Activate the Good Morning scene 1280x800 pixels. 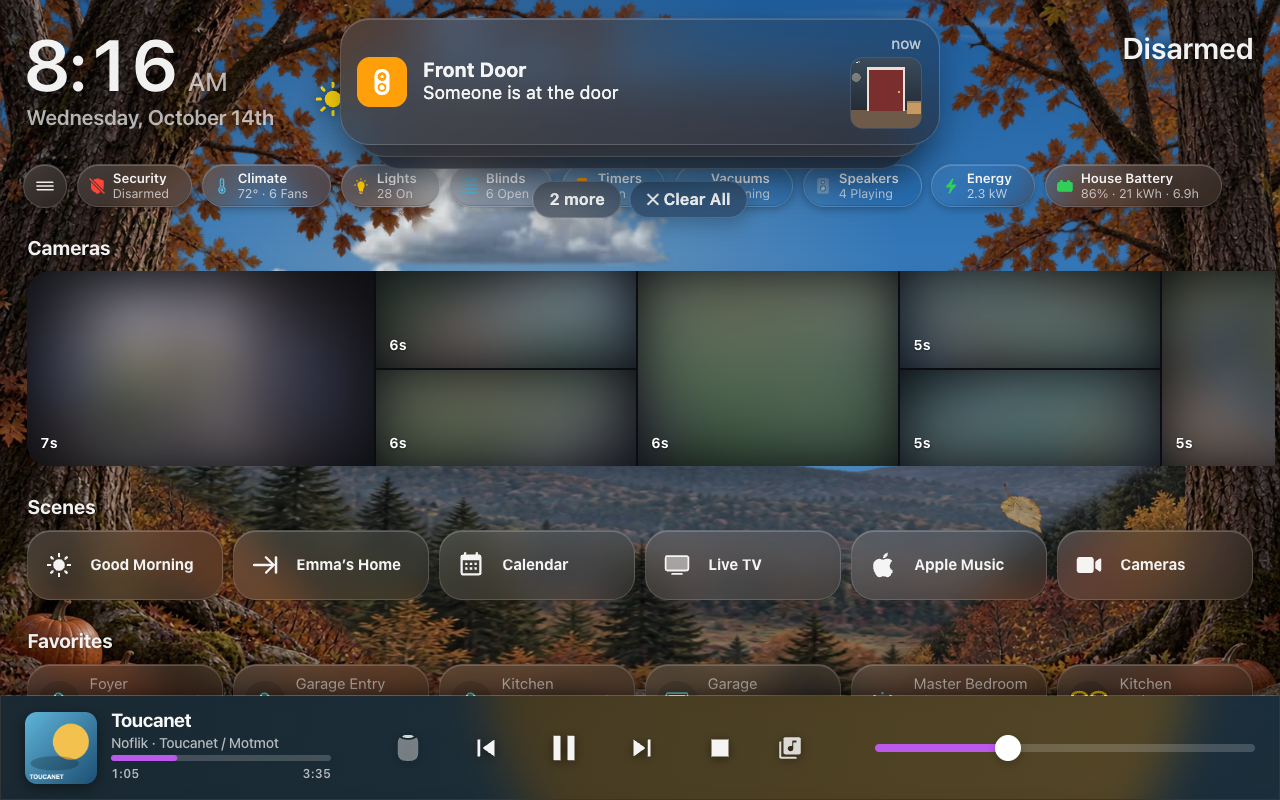tap(125, 565)
